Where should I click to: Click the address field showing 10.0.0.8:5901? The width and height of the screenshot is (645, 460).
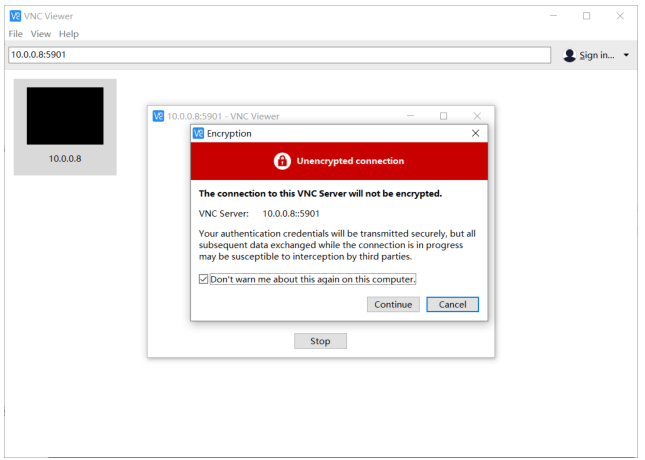point(279,55)
